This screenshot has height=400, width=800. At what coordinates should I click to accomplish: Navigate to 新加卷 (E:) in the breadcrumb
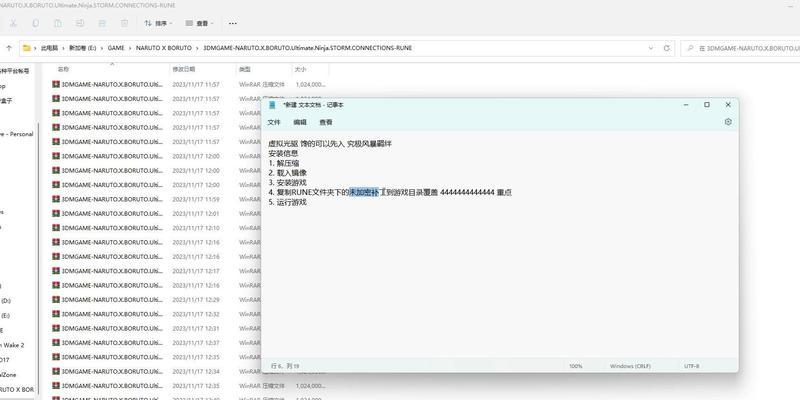[83, 48]
